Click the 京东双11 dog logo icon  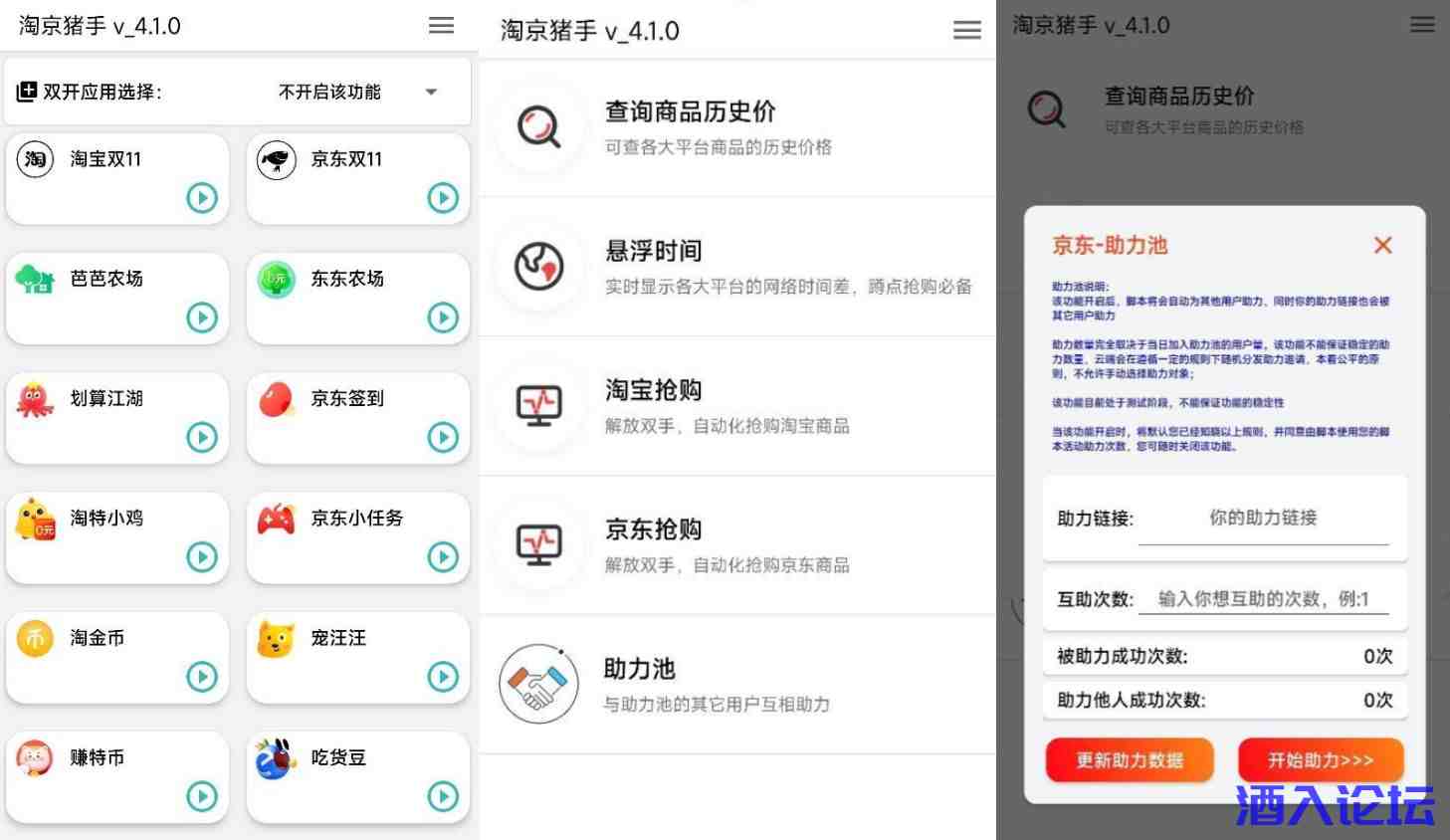point(277,159)
